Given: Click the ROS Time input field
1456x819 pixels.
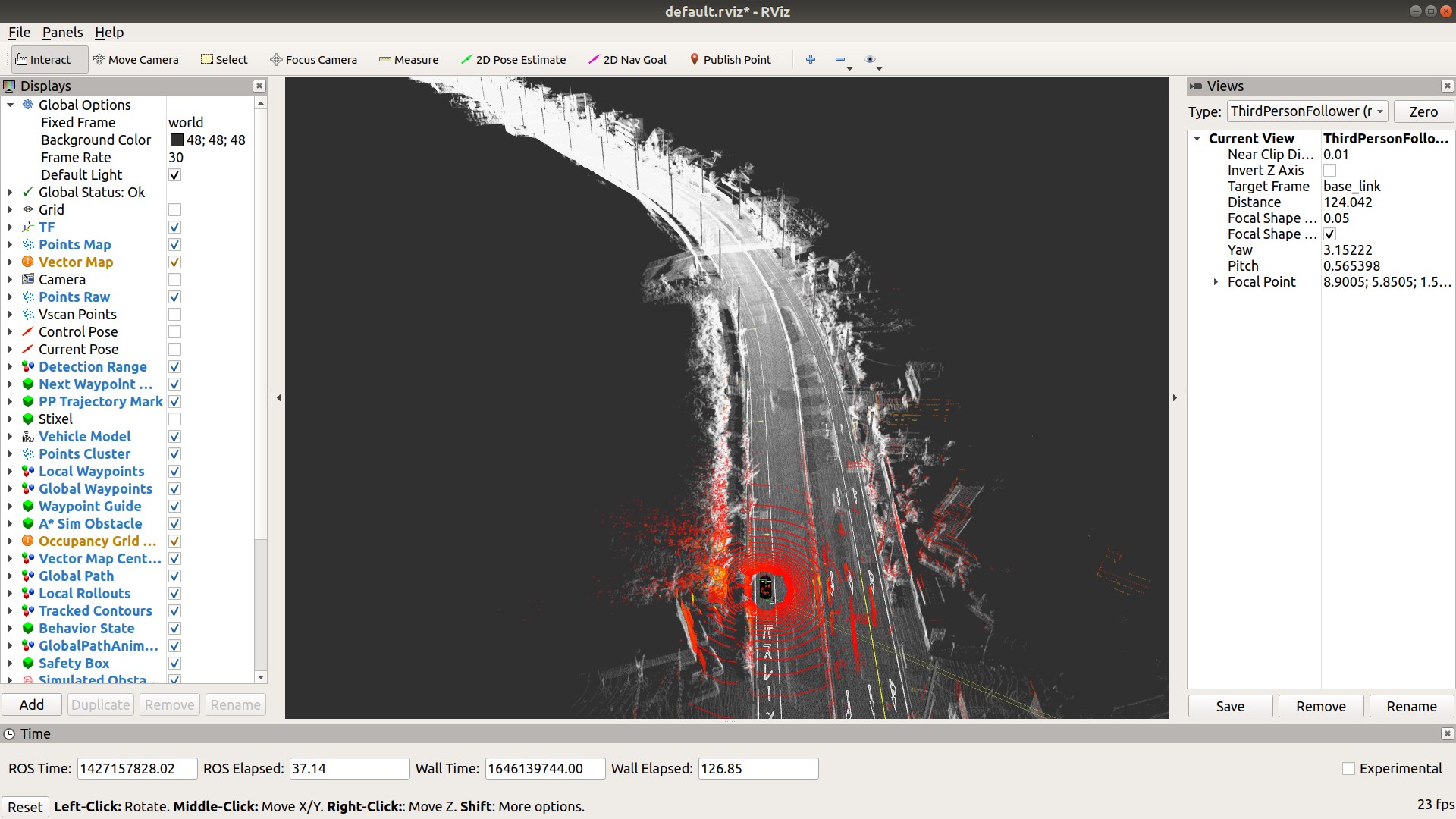Looking at the screenshot, I should (x=136, y=768).
